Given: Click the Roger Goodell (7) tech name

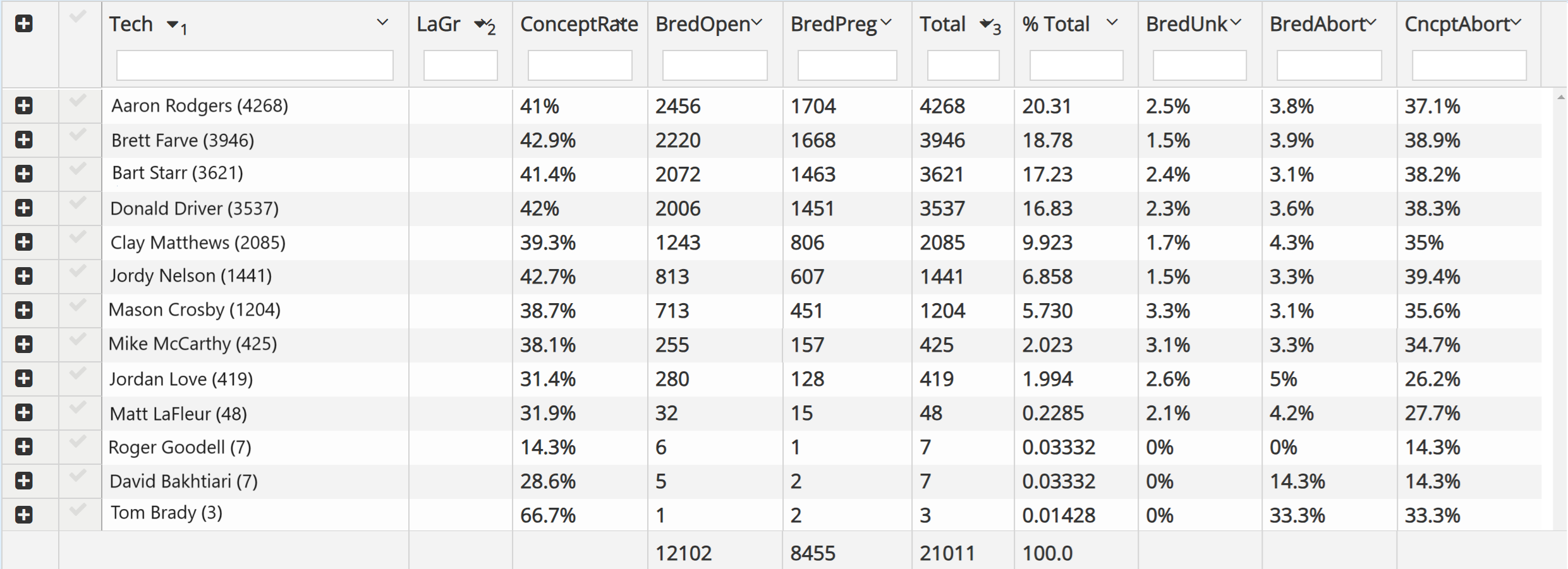Looking at the screenshot, I should [x=180, y=447].
